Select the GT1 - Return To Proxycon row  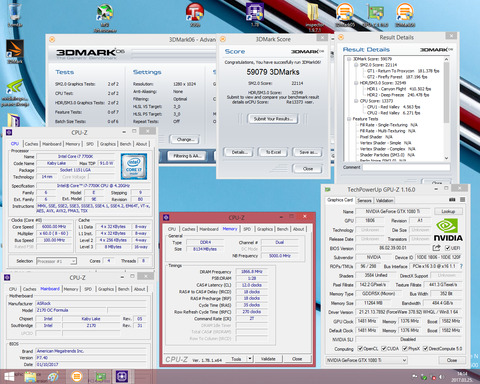[x=403, y=71]
